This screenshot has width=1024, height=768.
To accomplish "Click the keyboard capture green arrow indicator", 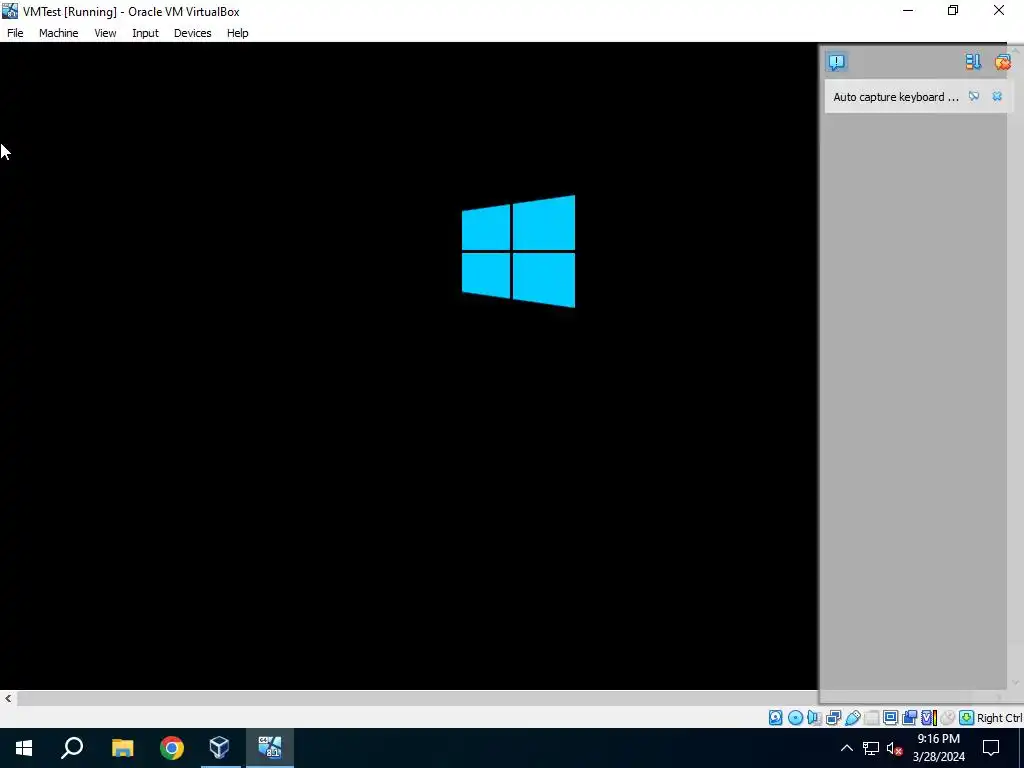I will 967,718.
